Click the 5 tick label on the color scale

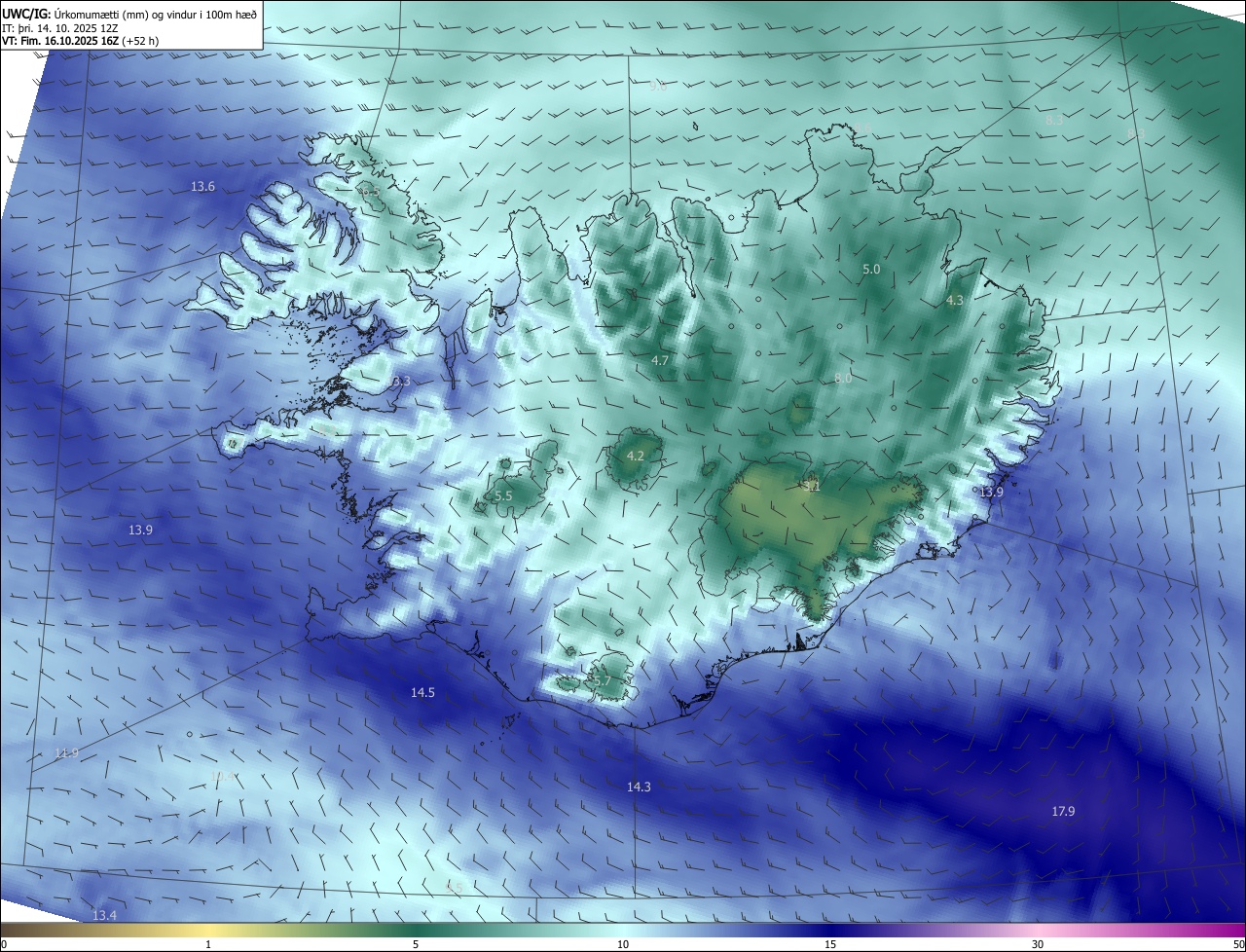pos(416,944)
